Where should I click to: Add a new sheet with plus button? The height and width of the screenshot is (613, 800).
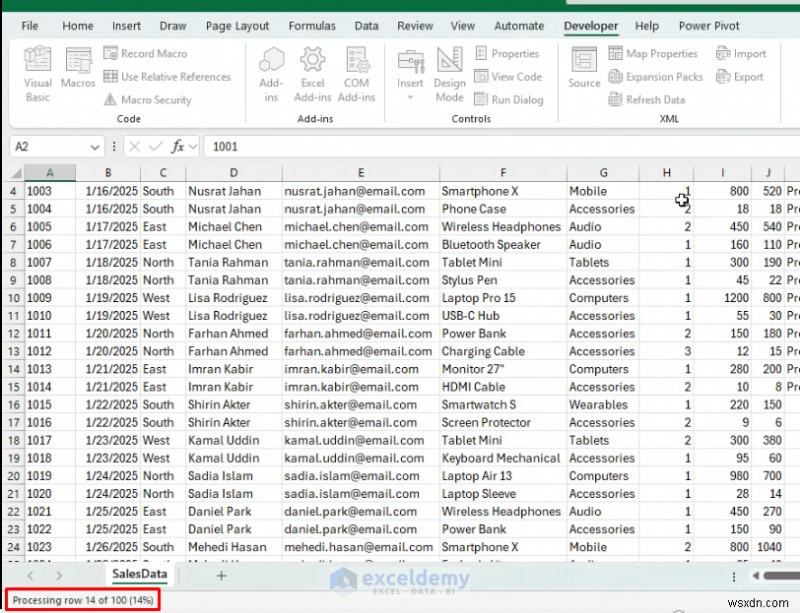point(221,576)
